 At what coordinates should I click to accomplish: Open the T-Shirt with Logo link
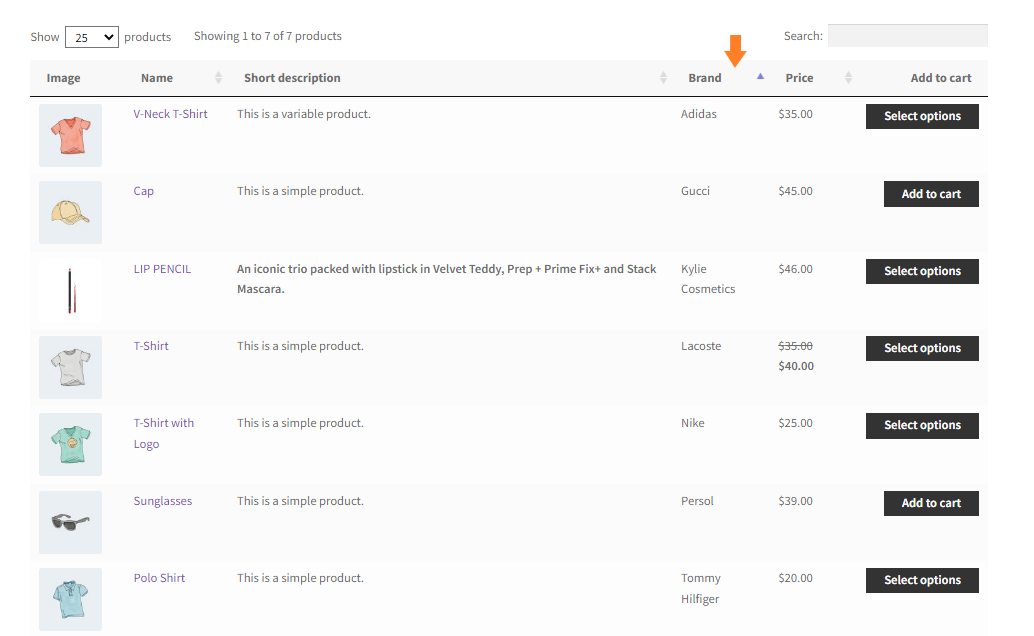click(164, 433)
